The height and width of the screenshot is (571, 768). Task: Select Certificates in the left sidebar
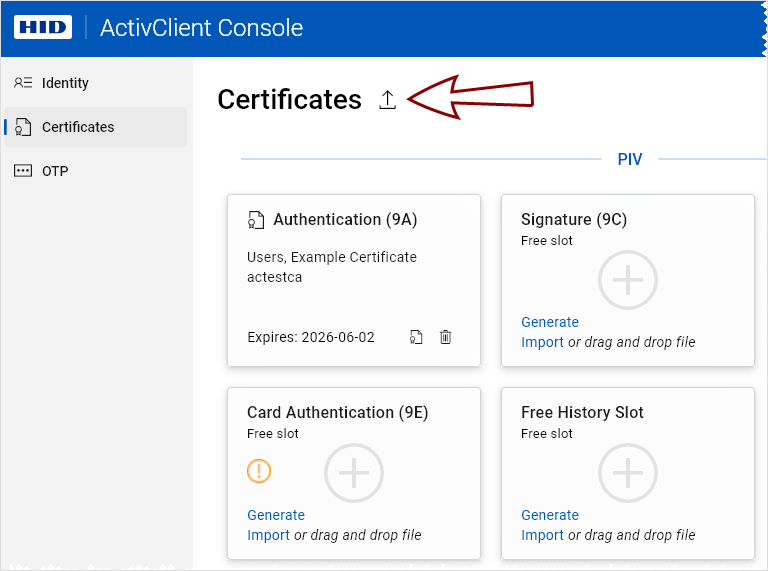coord(78,127)
